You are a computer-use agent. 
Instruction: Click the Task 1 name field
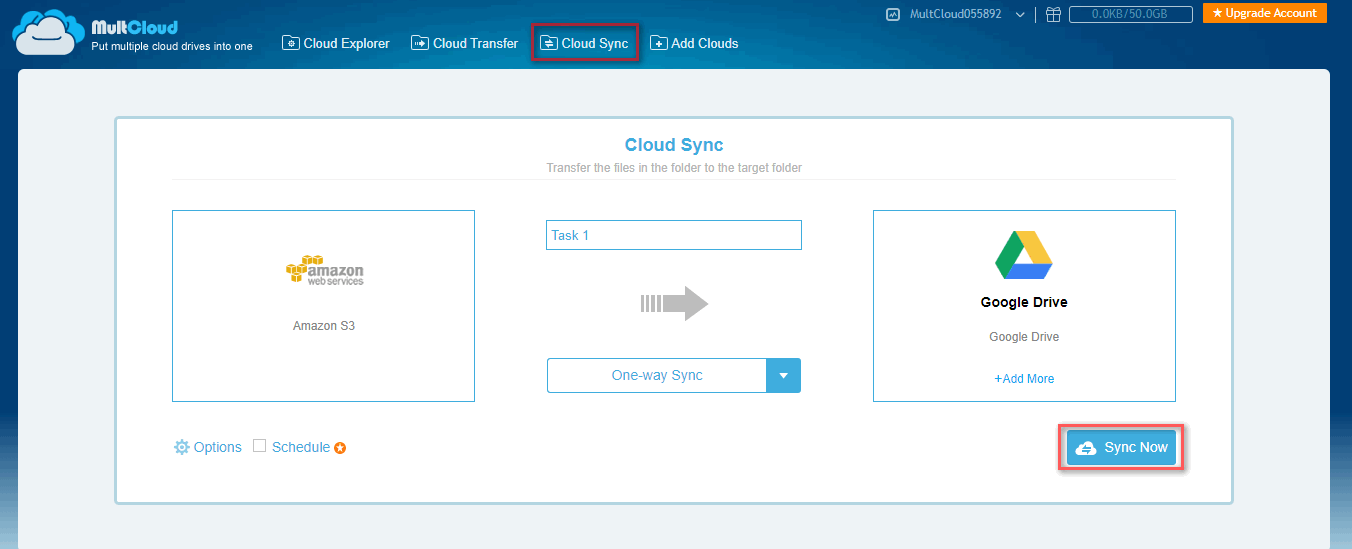tap(674, 235)
